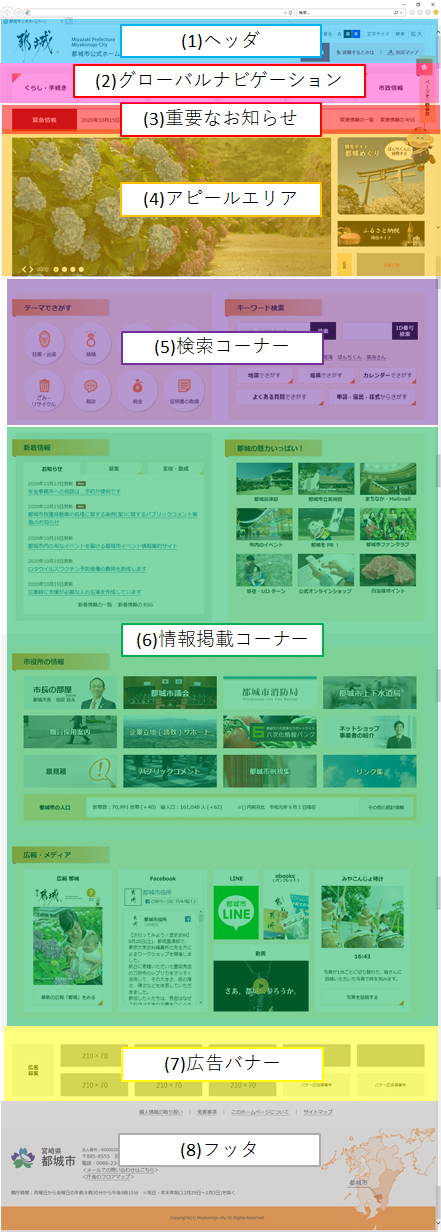Open 市政情報 global navigation menu
The image size is (441, 1232).
coord(392,88)
